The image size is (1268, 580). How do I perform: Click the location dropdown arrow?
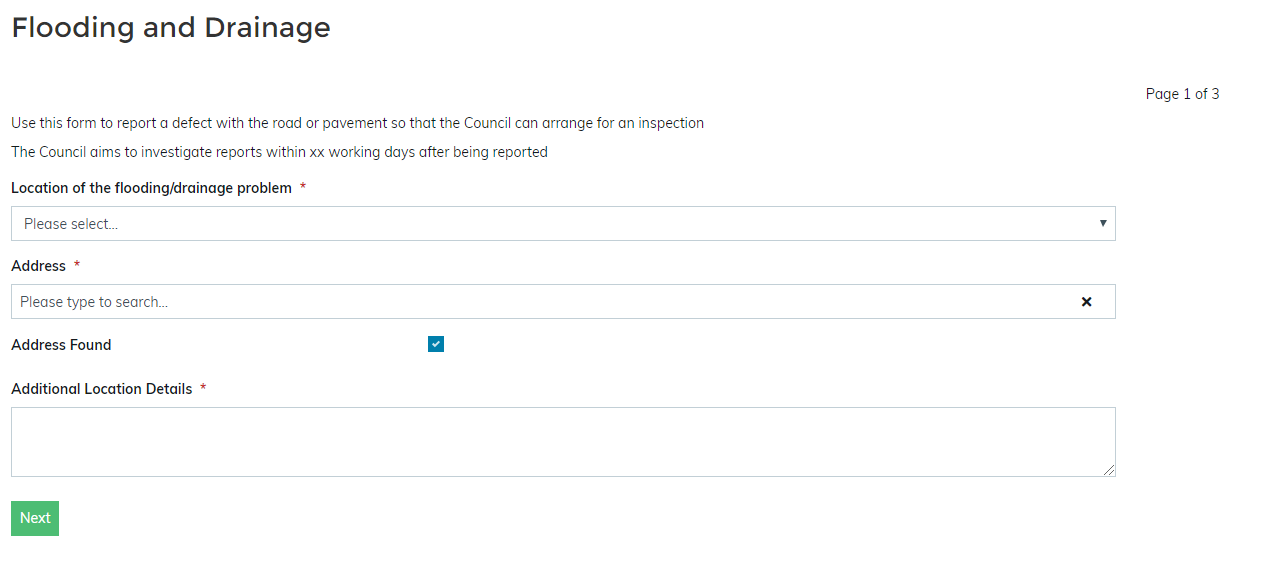pos(1102,224)
